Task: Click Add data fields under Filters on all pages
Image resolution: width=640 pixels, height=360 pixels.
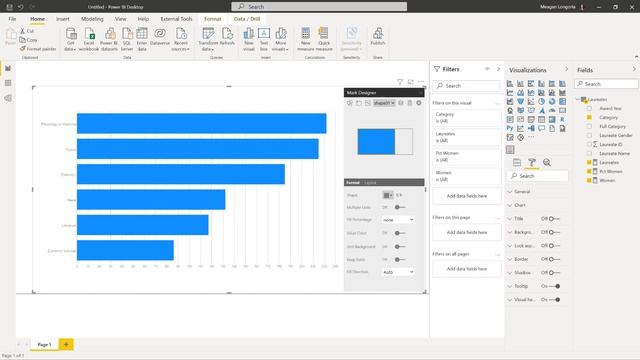Action: tap(467, 269)
